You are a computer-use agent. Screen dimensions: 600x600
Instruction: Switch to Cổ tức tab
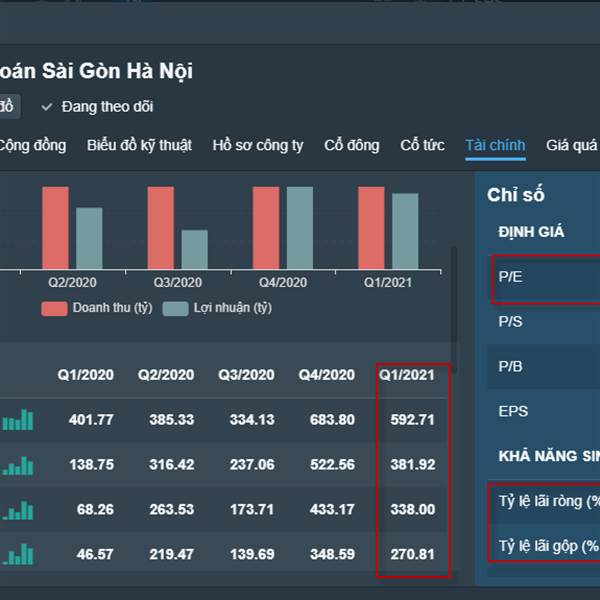click(x=422, y=145)
